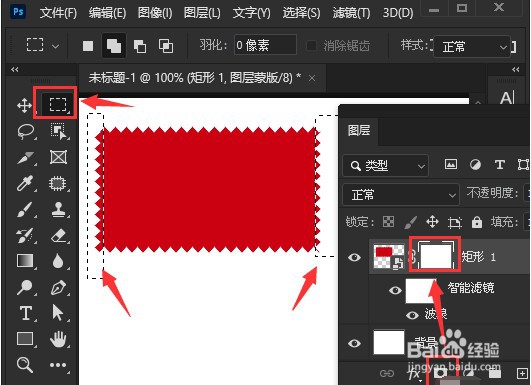The image size is (531, 385).
Task: Select the 矩形 1 smart object thumbnail
Action: [x=389, y=257]
